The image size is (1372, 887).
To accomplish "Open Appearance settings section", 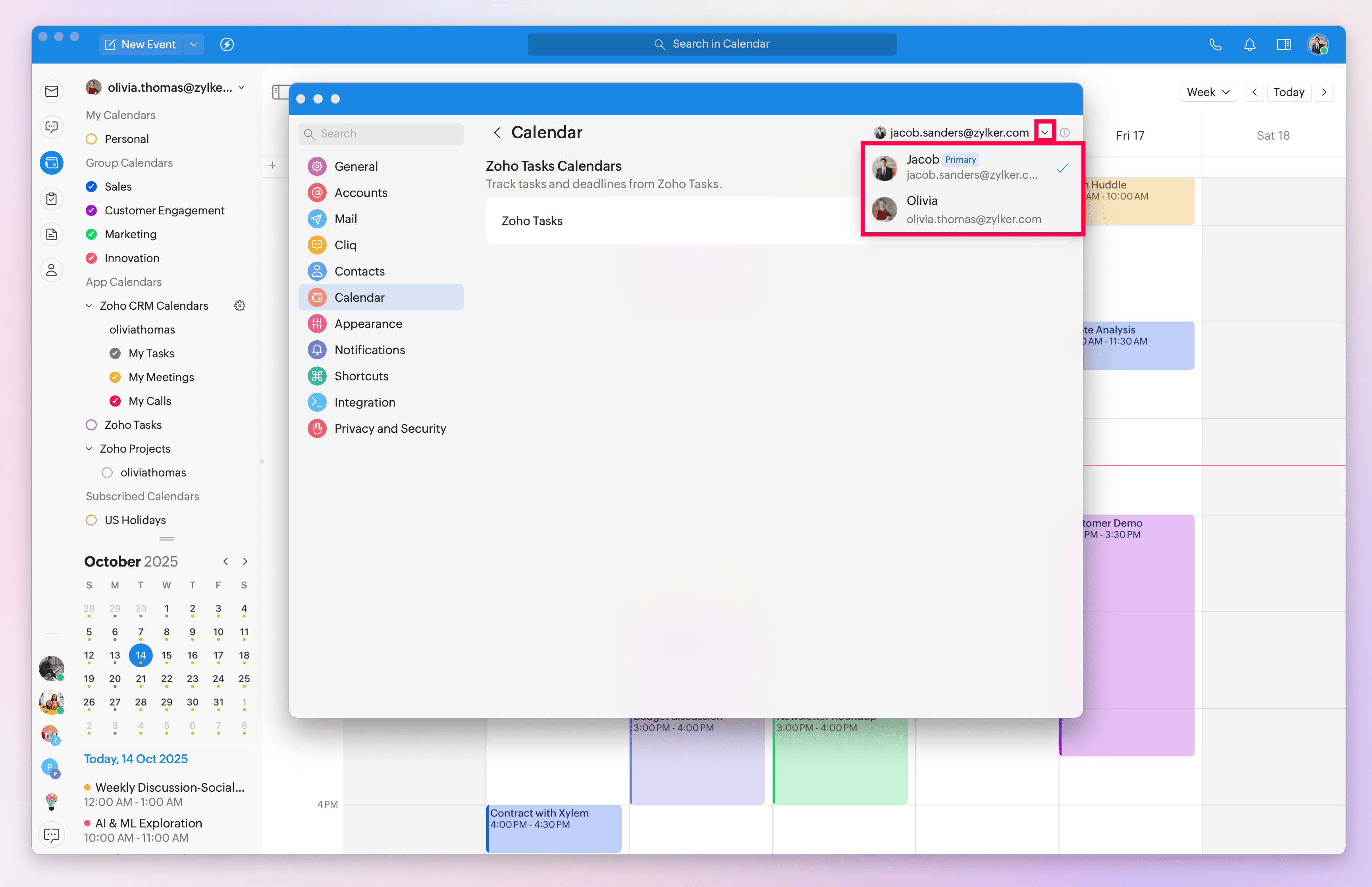I will point(368,324).
